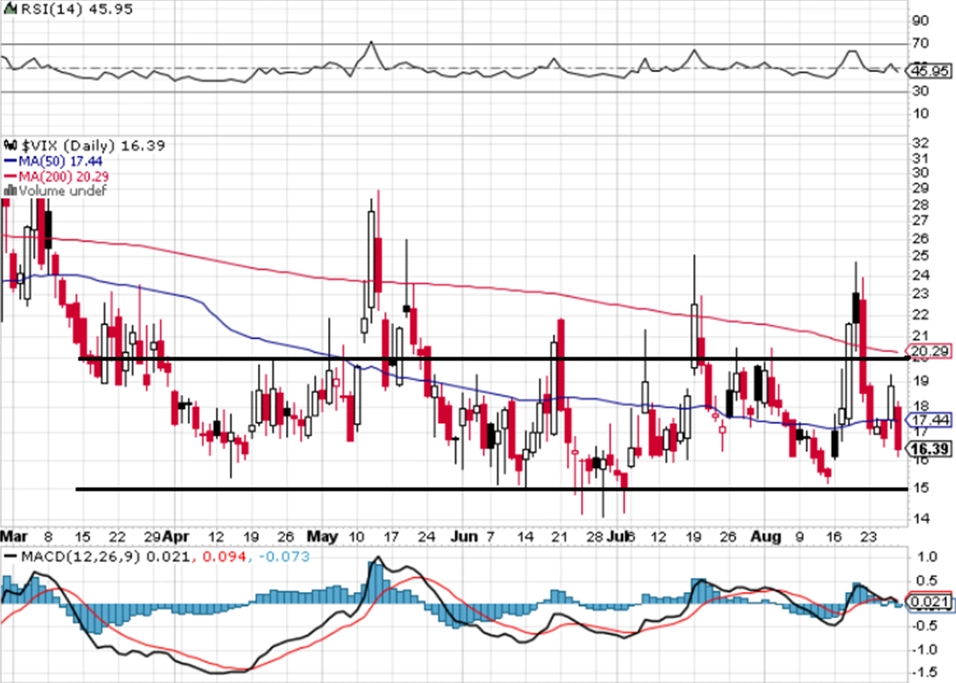Click the 16.39 last price tag

point(929,449)
